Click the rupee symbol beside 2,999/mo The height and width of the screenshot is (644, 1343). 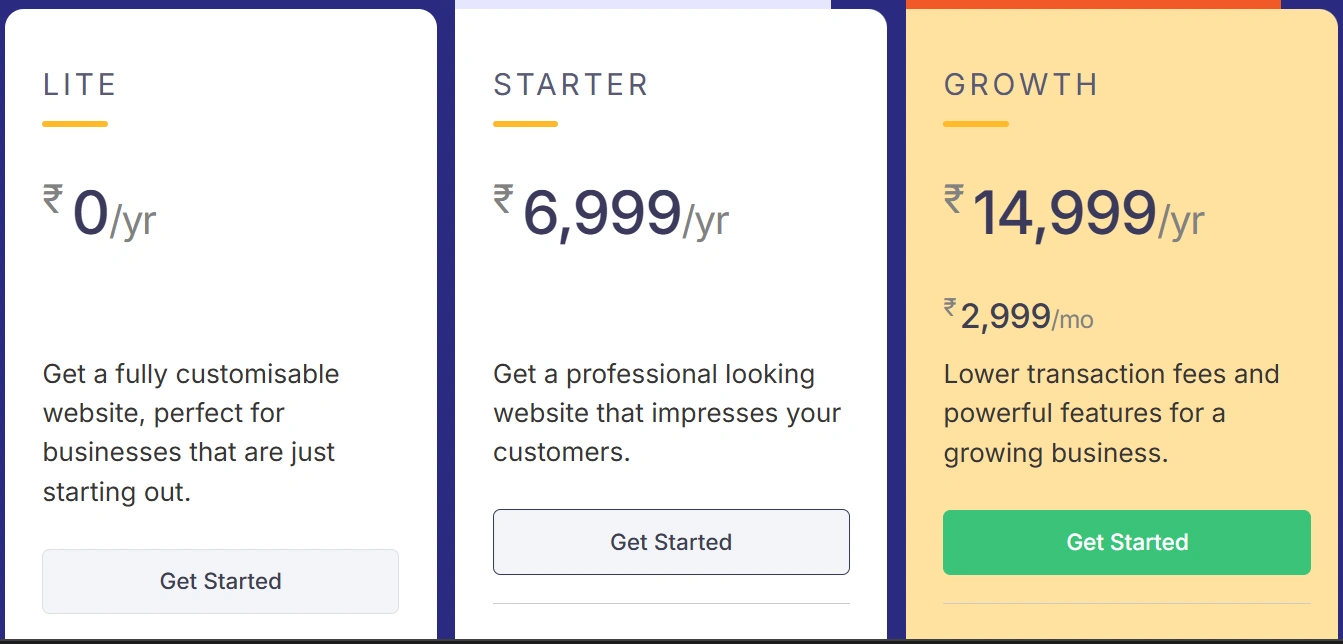point(950,308)
